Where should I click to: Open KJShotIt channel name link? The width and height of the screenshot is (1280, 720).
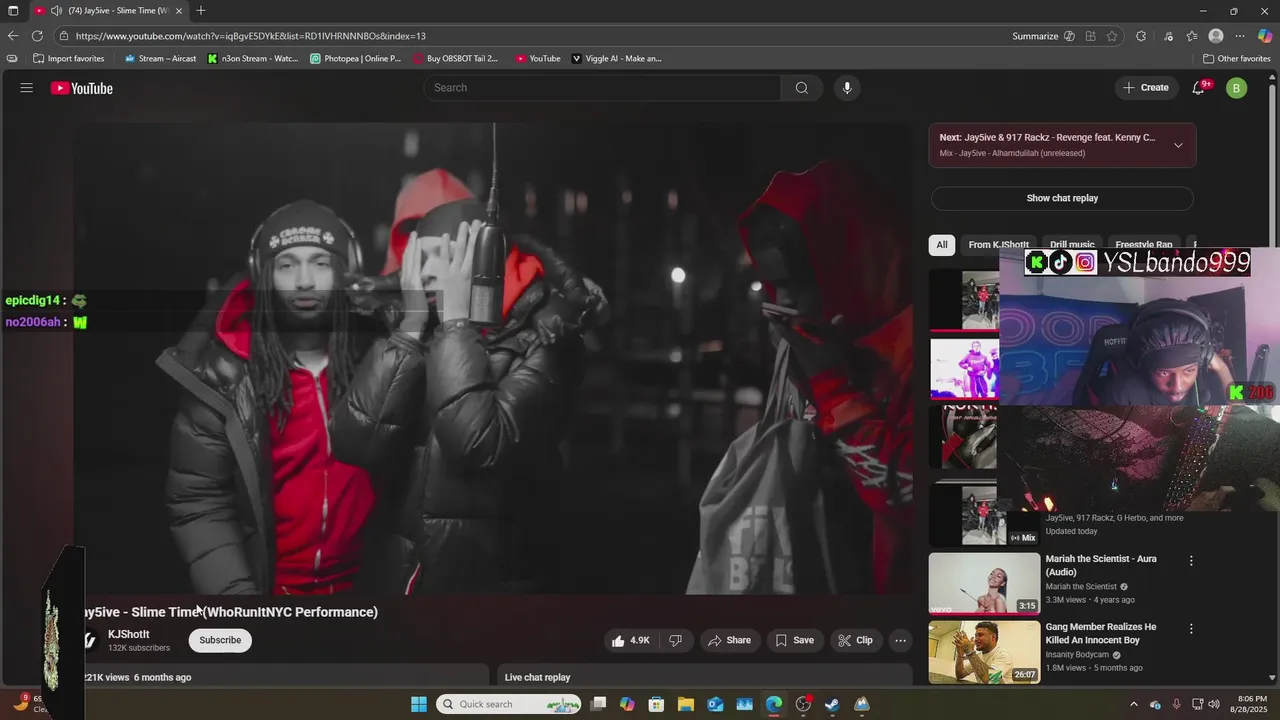pos(129,634)
